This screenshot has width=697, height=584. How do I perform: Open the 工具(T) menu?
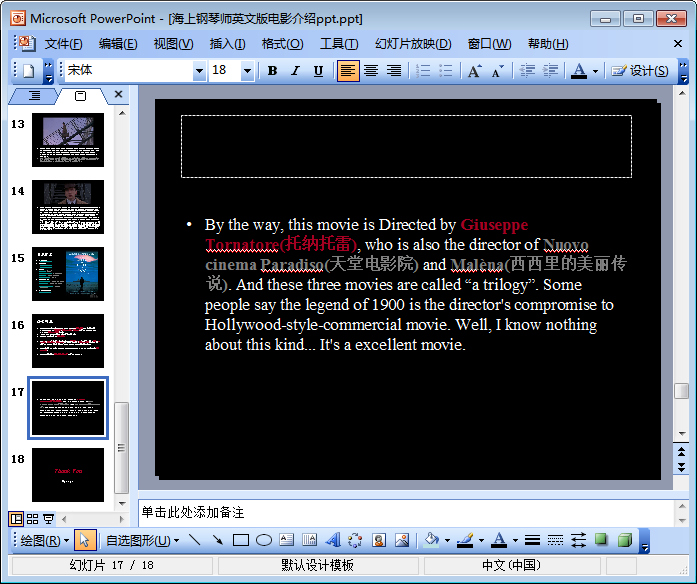[339, 44]
